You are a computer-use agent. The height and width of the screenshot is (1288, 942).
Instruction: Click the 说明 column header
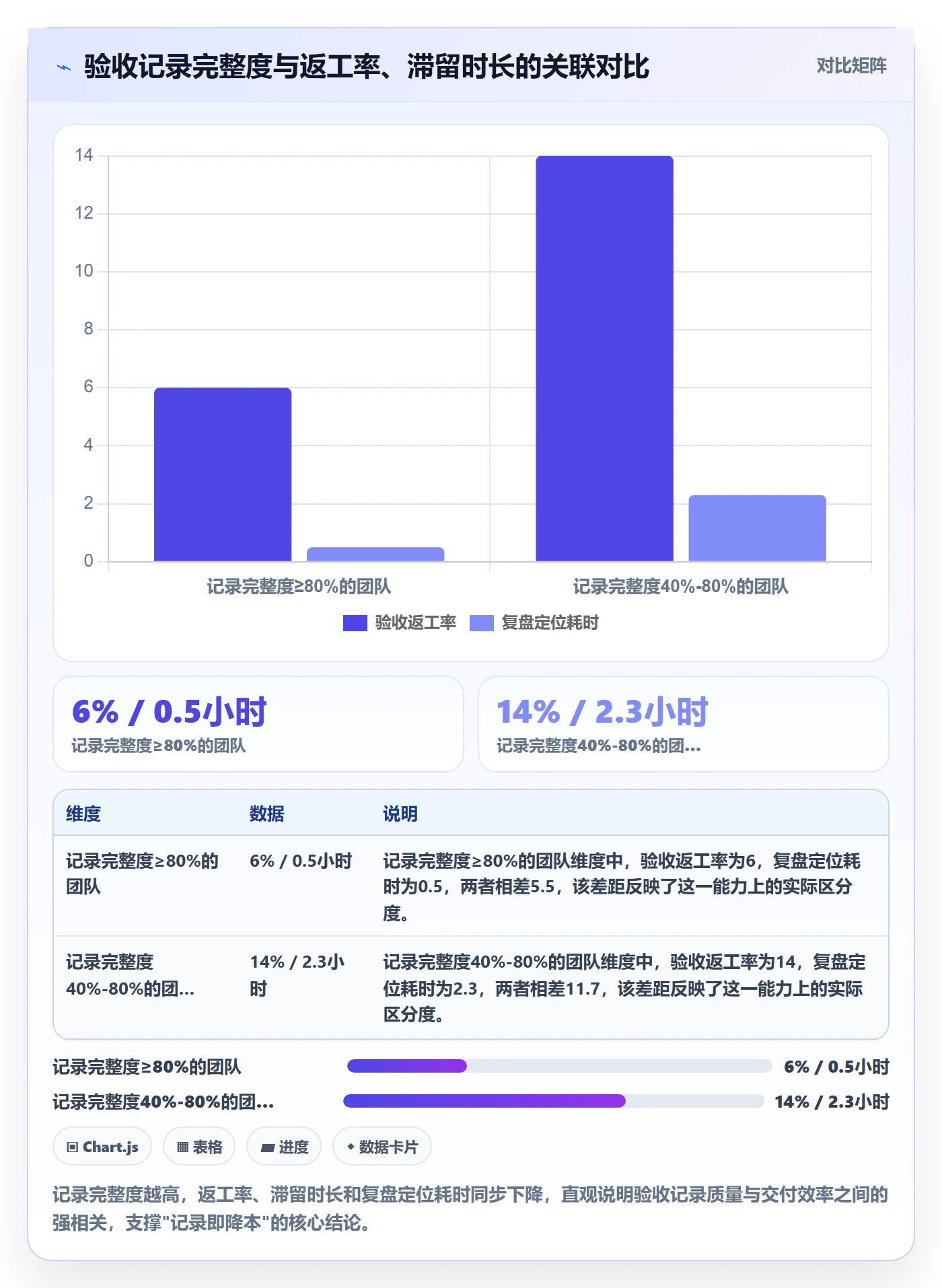400,814
